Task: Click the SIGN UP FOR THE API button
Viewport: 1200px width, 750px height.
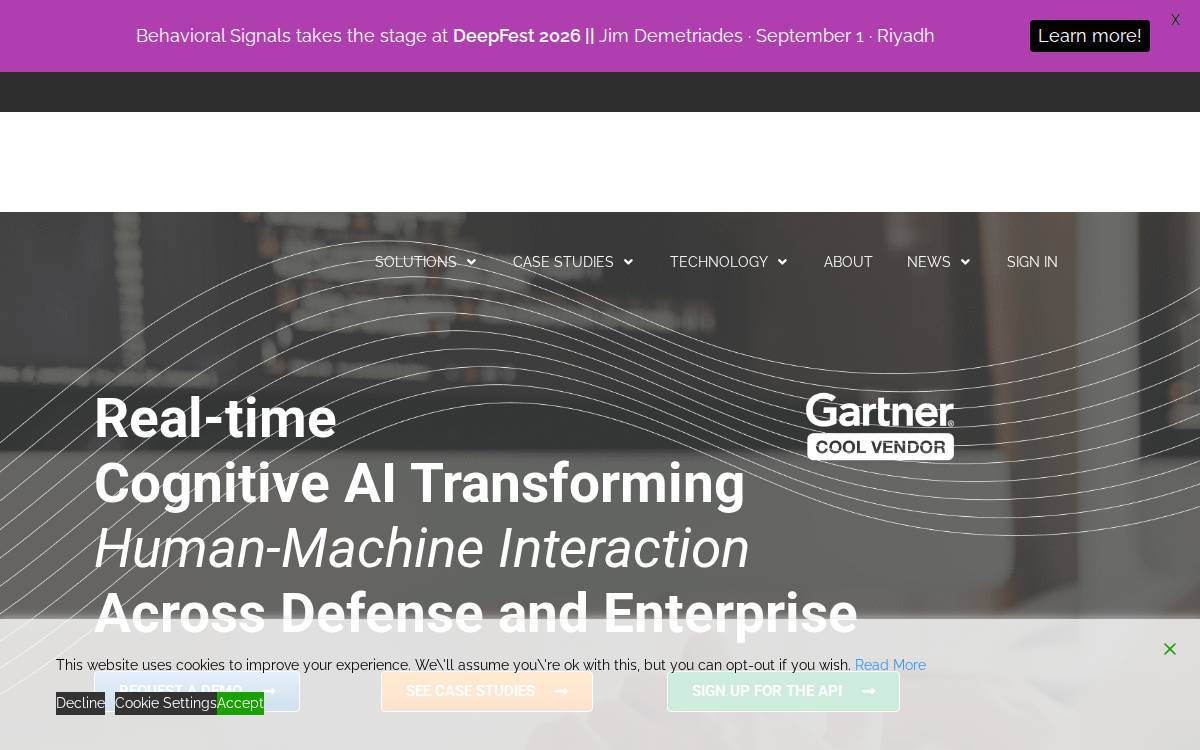Action: pyautogui.click(x=783, y=691)
